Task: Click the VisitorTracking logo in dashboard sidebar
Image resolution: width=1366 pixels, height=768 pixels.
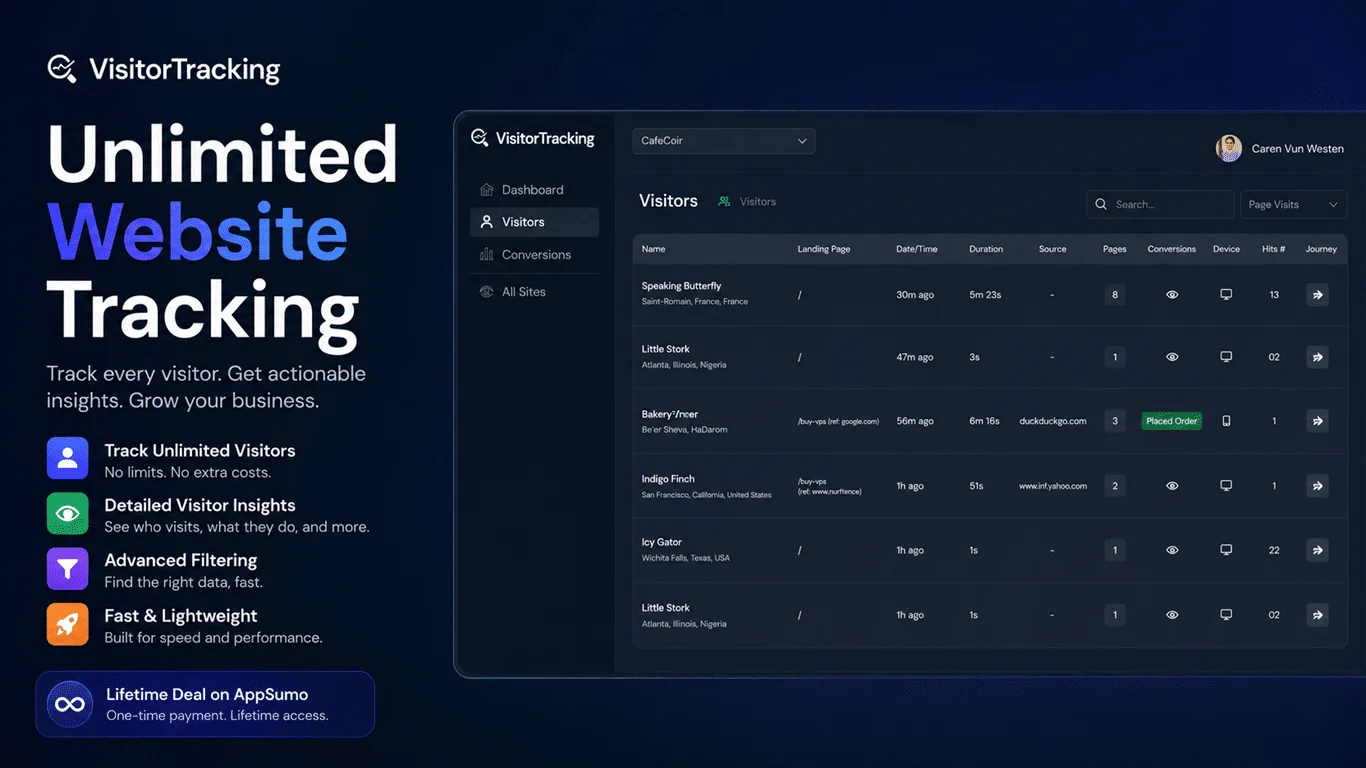Action: [x=533, y=139]
